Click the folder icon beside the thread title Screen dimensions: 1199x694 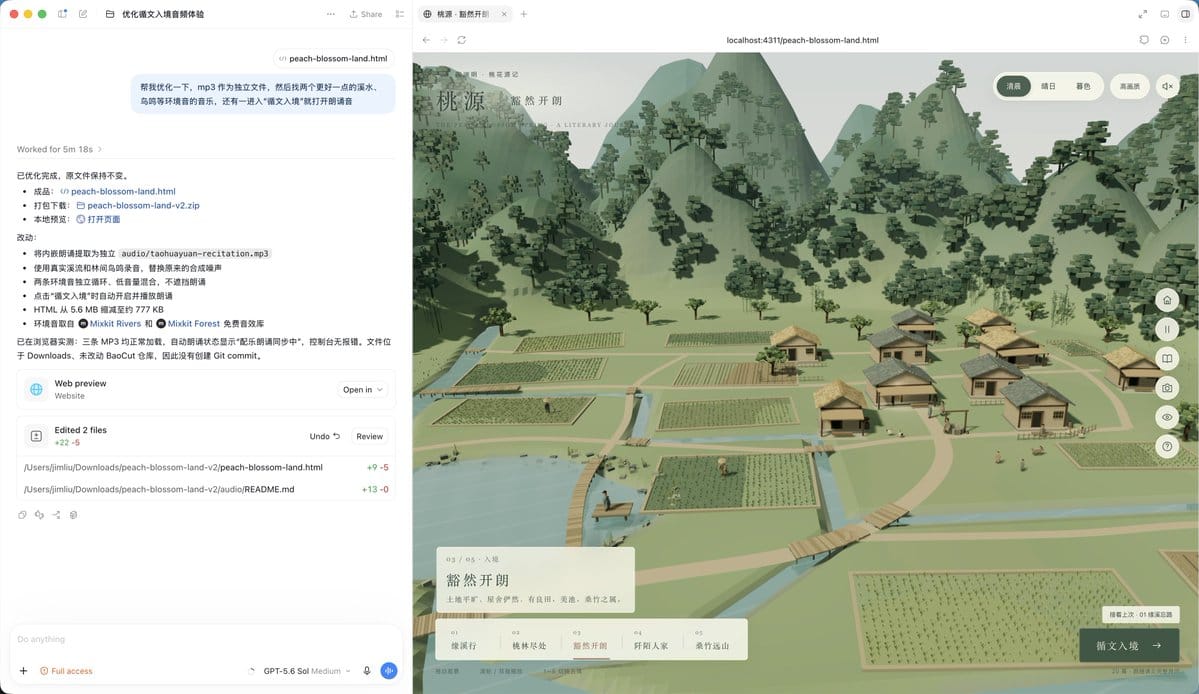click(109, 14)
